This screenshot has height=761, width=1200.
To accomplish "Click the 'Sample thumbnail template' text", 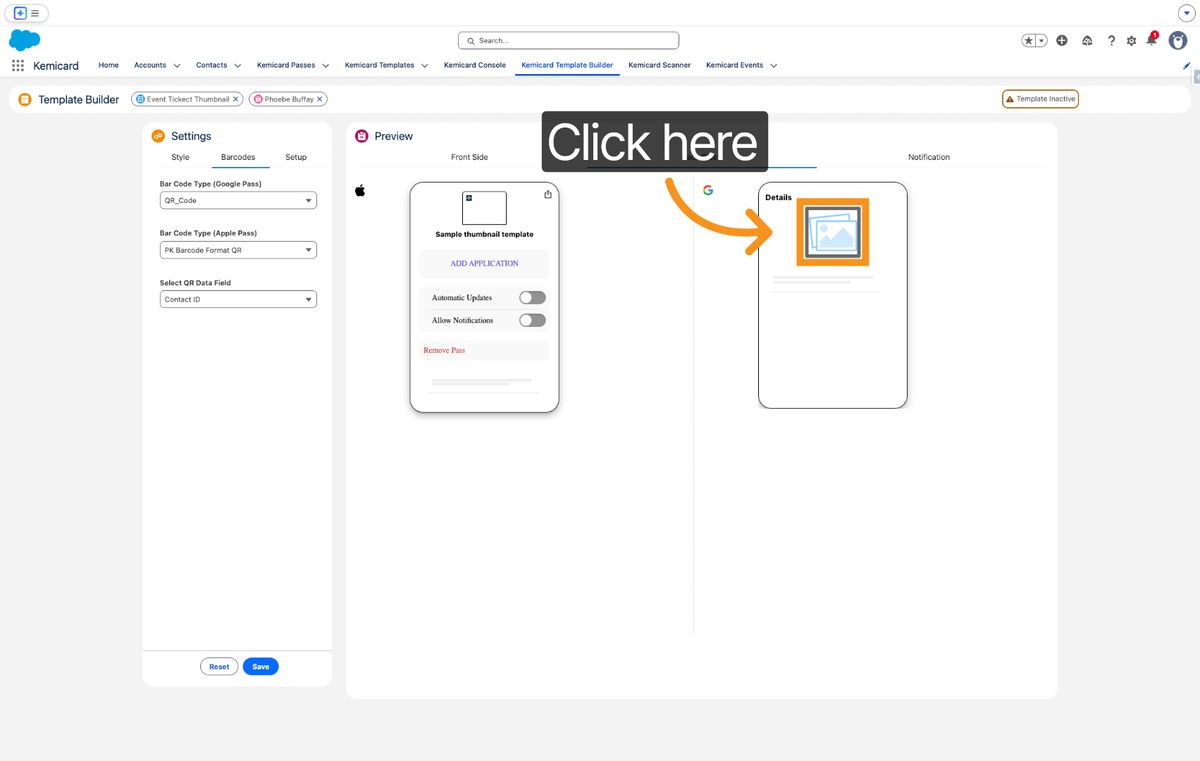I will pos(484,234).
